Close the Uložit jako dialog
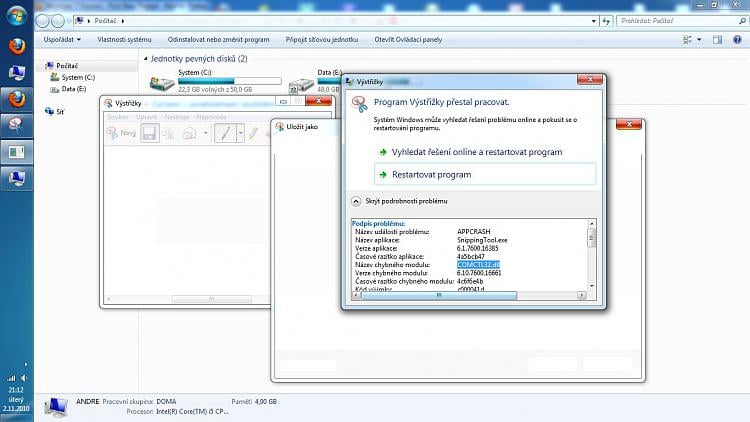Viewport: 750px width, 422px height. pos(629,124)
